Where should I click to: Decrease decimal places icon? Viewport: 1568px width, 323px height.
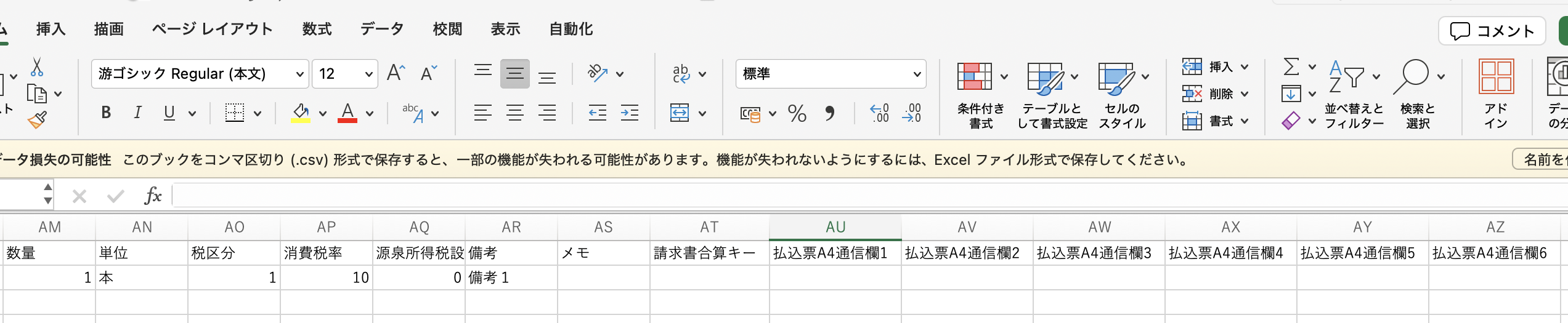pyautogui.click(x=912, y=113)
